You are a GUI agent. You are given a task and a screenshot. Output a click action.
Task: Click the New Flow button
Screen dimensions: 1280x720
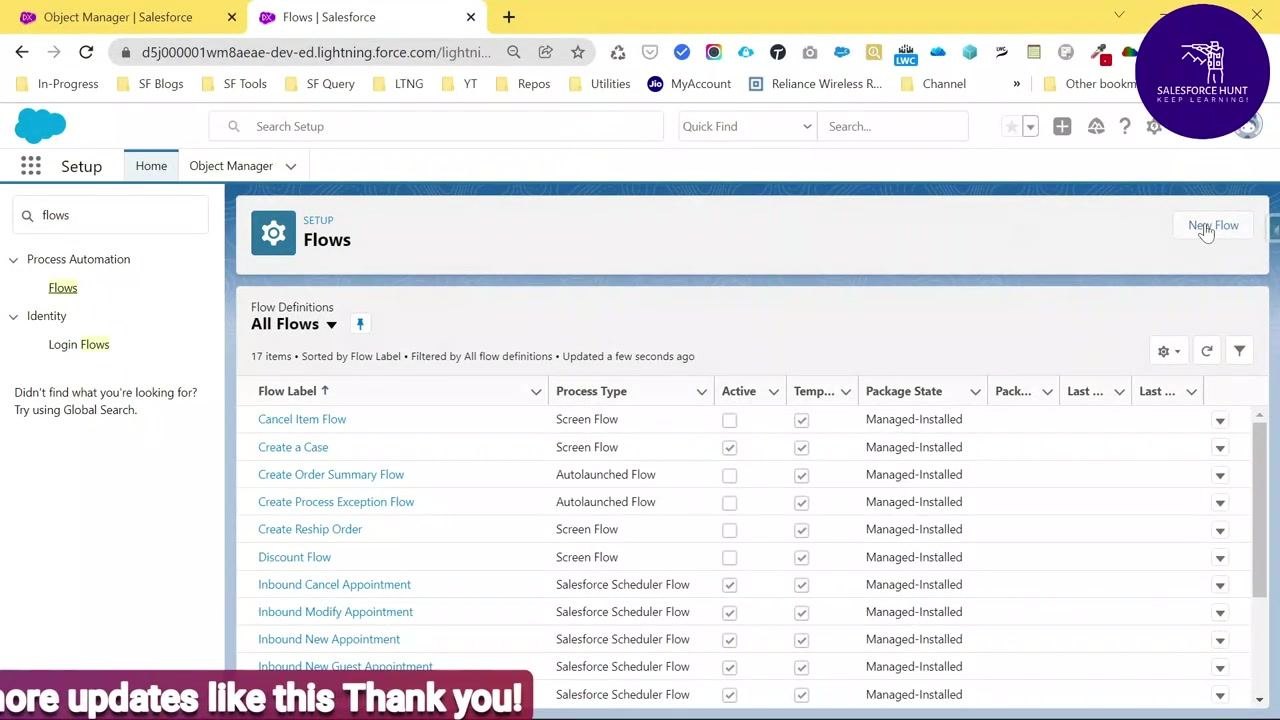point(1213,225)
